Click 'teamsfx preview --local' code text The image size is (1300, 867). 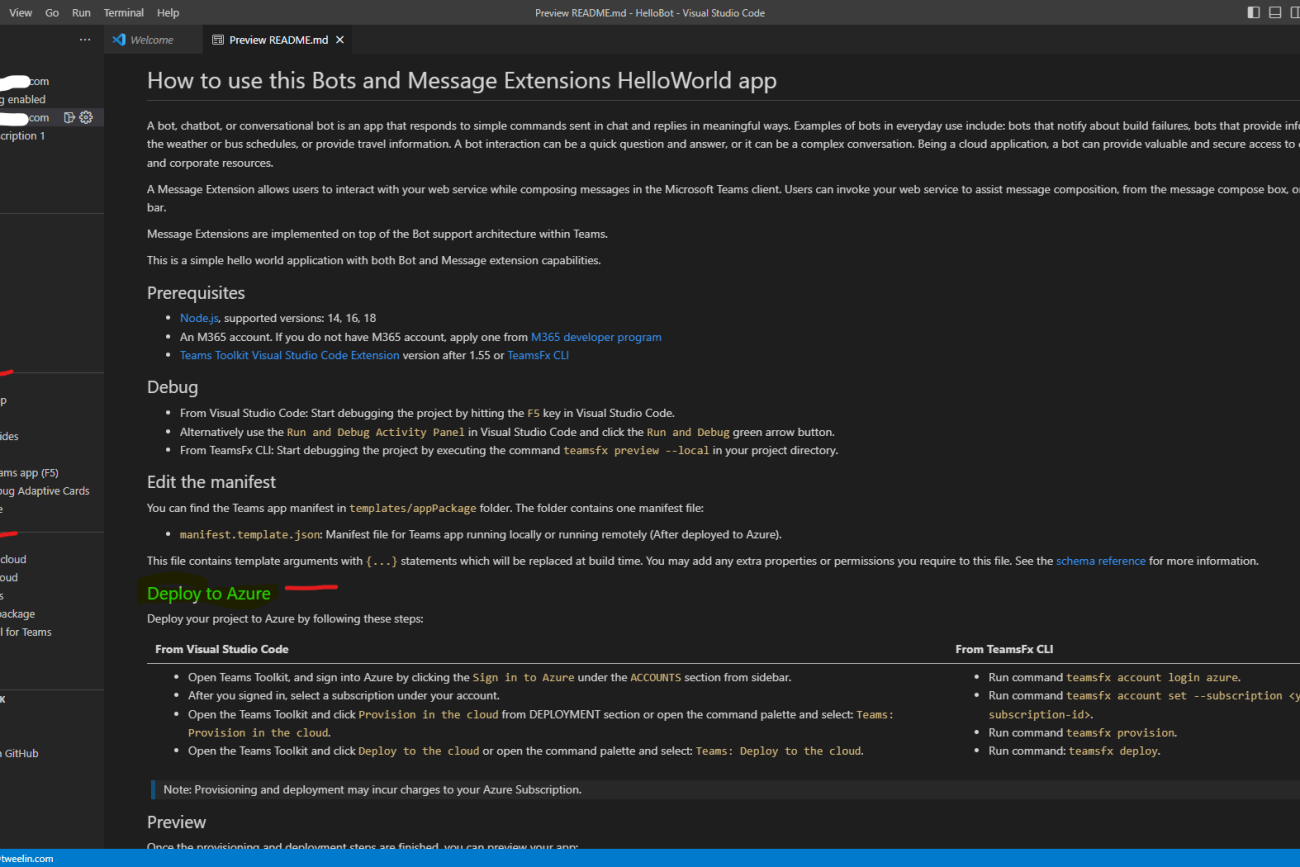(636, 450)
